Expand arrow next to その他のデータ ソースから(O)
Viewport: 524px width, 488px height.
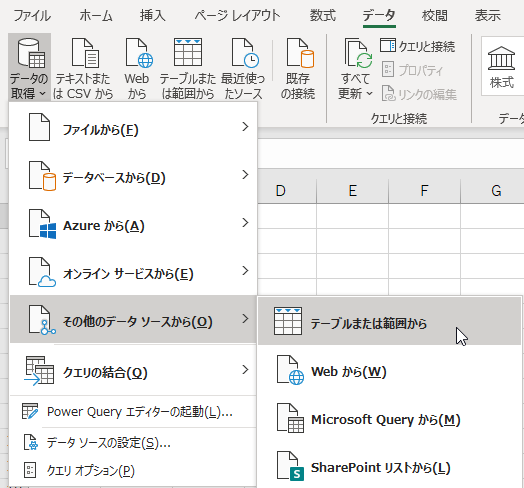(x=245, y=319)
